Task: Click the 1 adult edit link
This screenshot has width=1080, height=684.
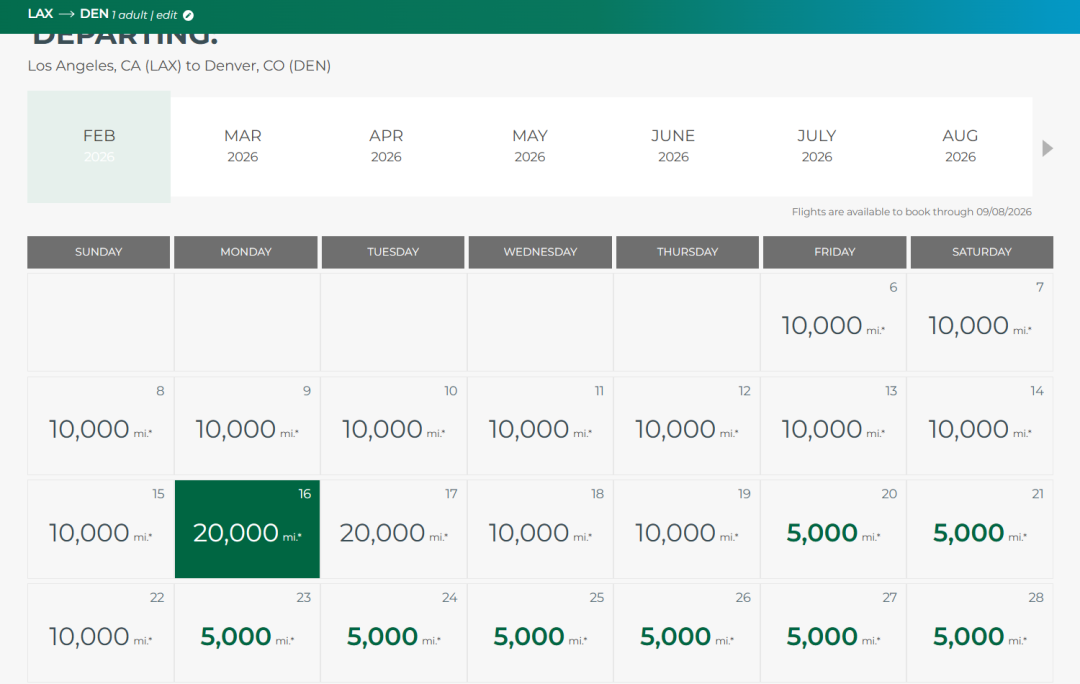Action: pos(146,15)
